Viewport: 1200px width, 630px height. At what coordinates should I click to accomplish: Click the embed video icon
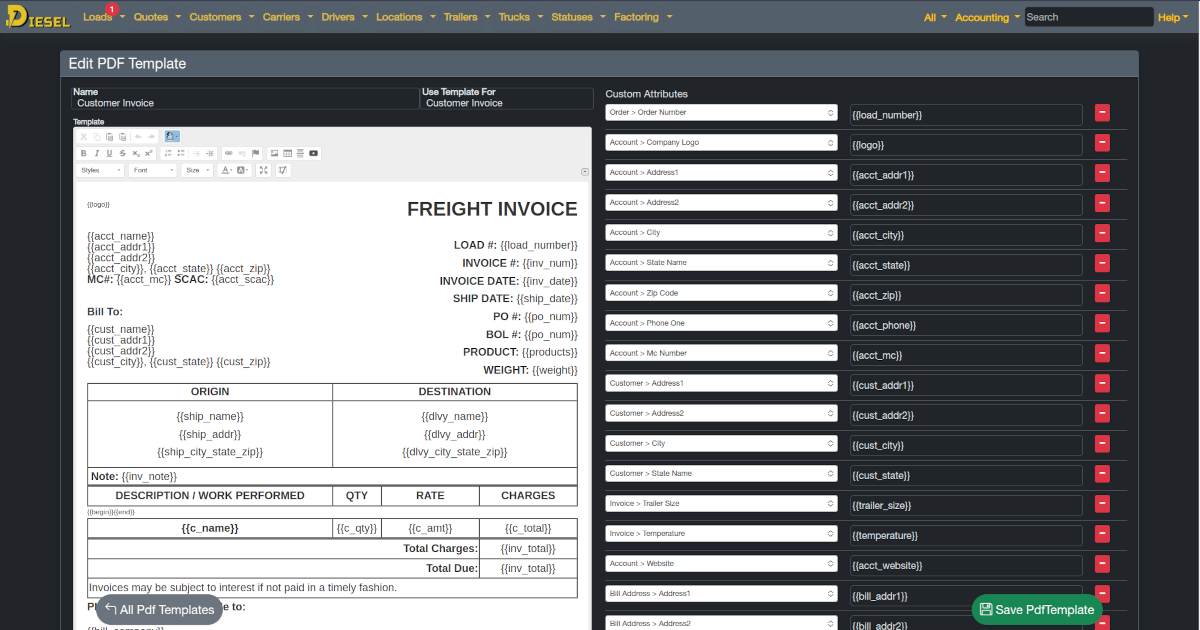pos(313,153)
